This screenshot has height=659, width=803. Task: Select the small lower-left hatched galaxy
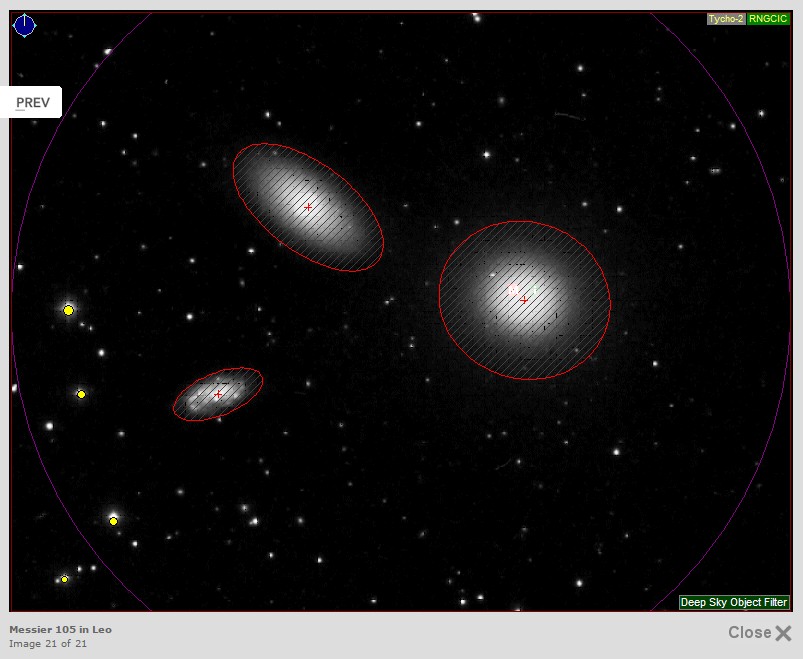click(x=218, y=394)
